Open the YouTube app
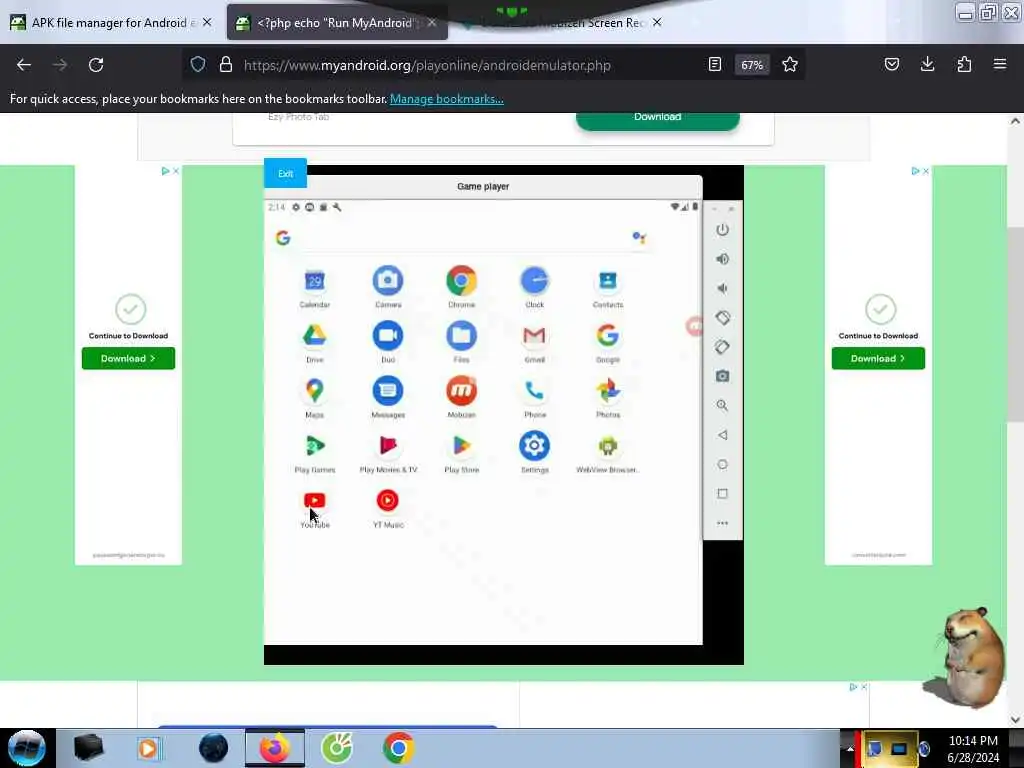This screenshot has width=1024, height=768. 315,501
